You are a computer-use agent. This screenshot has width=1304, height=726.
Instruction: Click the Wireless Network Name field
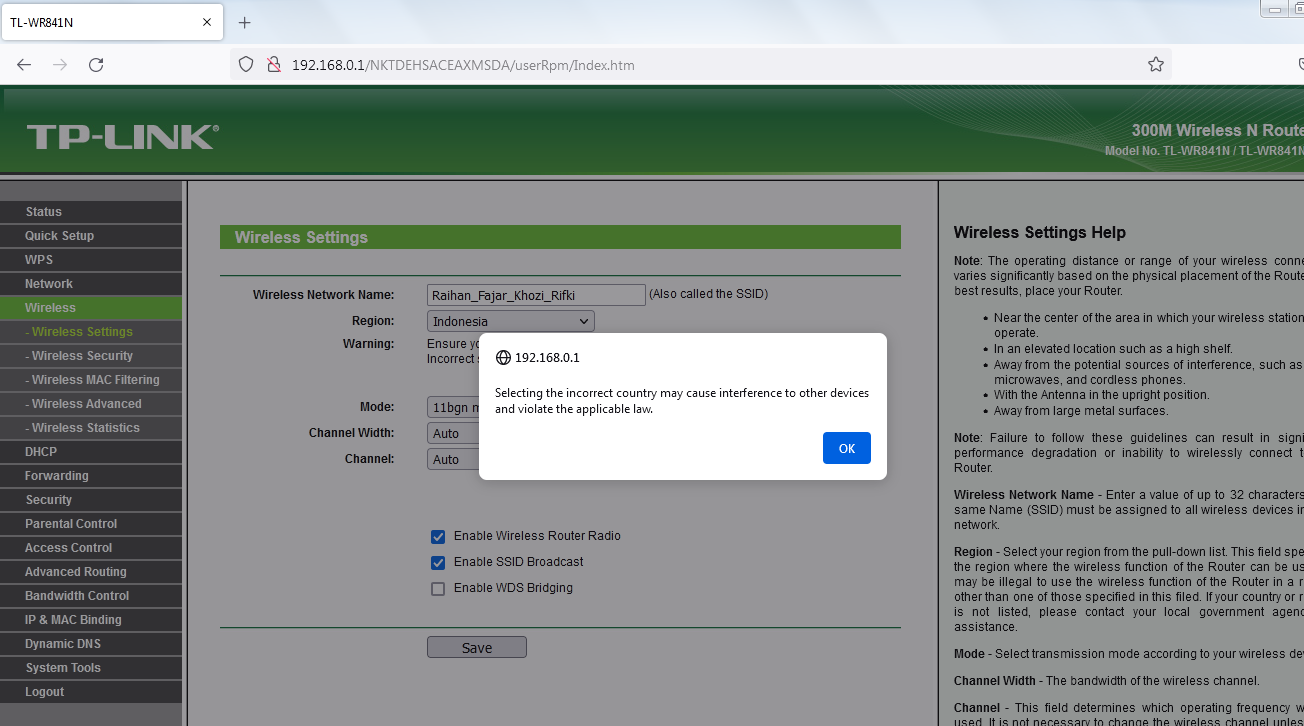(x=536, y=295)
